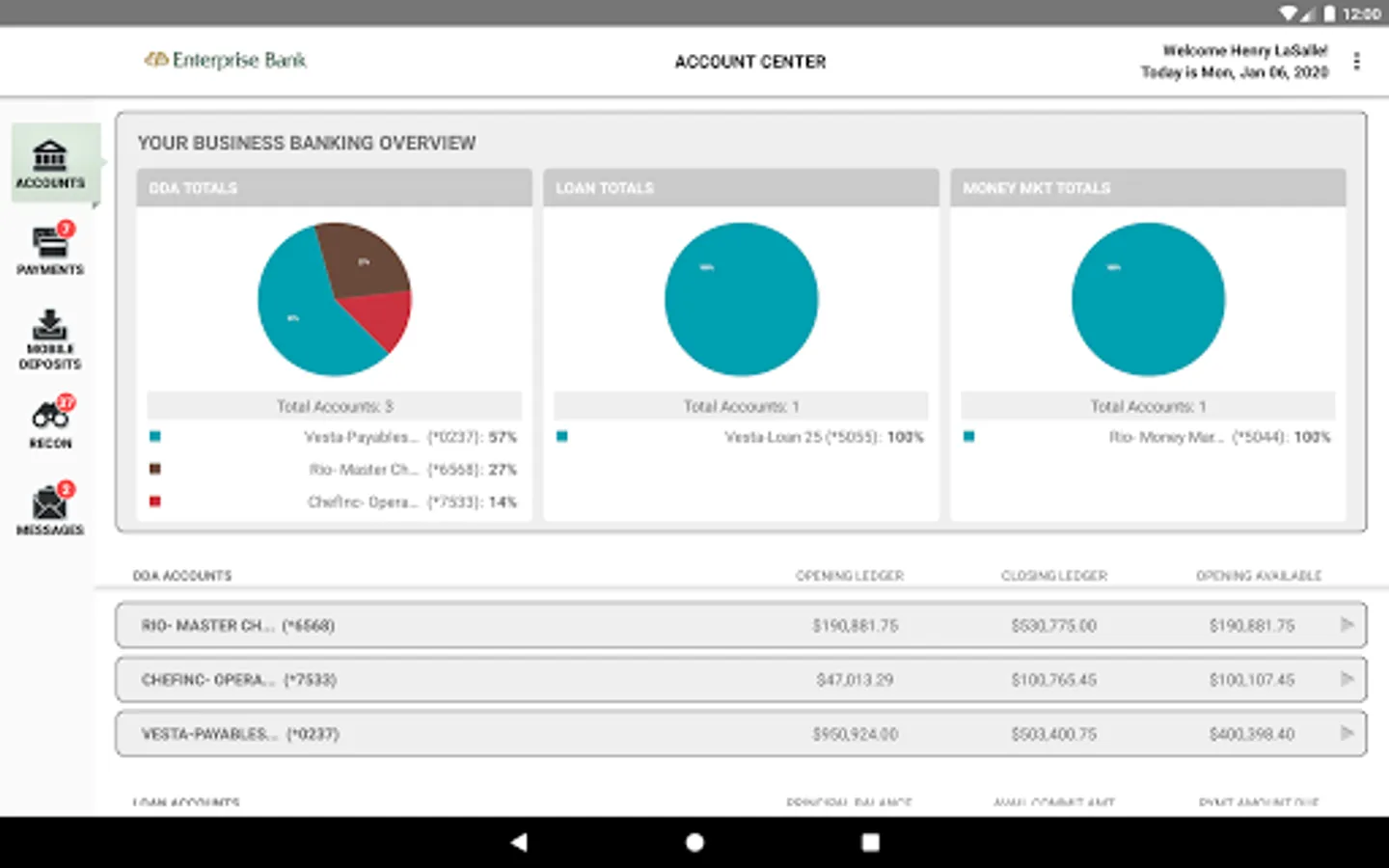Click the $400,398.40 opening available value
The height and width of the screenshot is (868, 1389).
click(1252, 734)
